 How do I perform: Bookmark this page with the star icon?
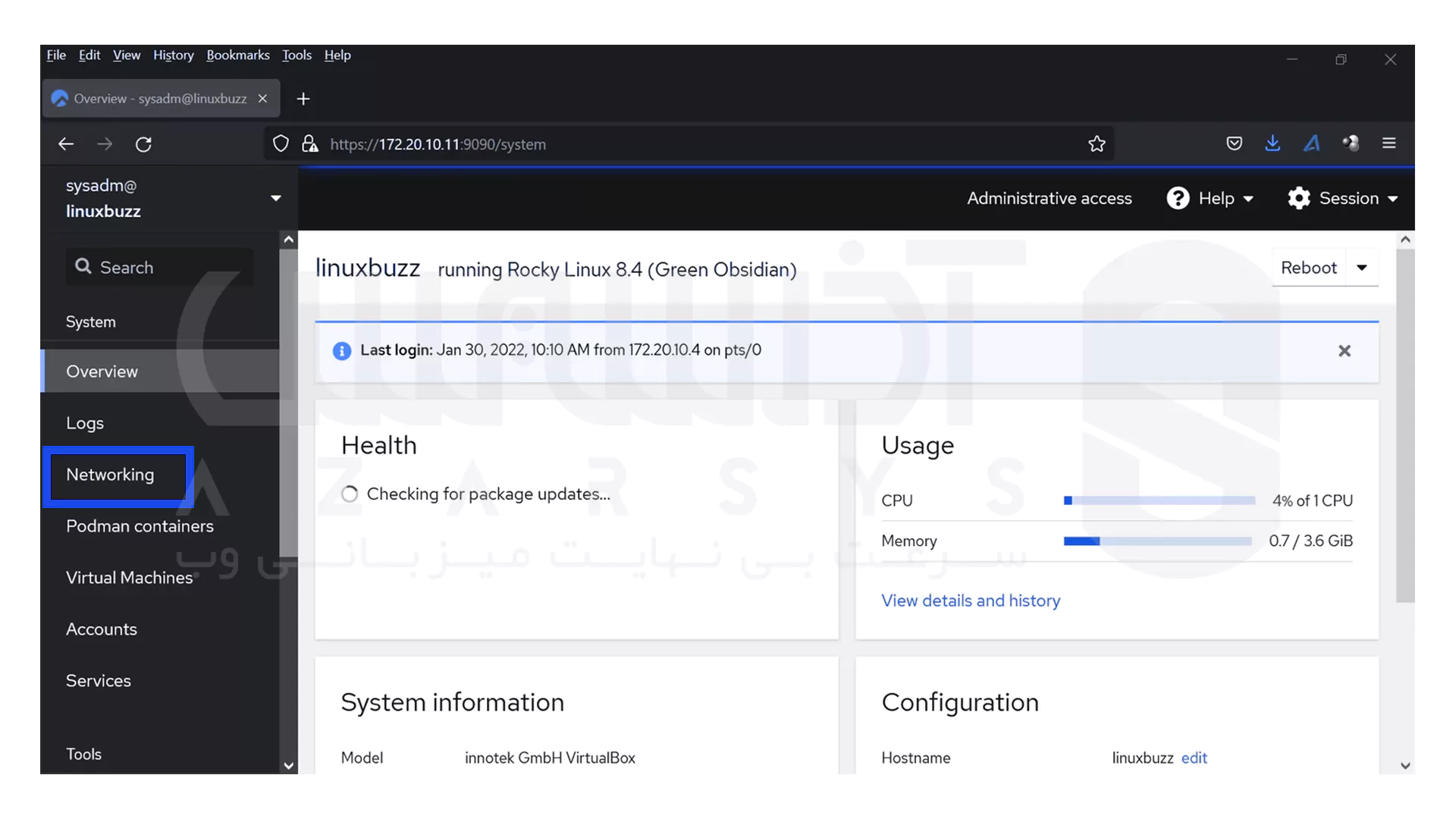[1097, 144]
